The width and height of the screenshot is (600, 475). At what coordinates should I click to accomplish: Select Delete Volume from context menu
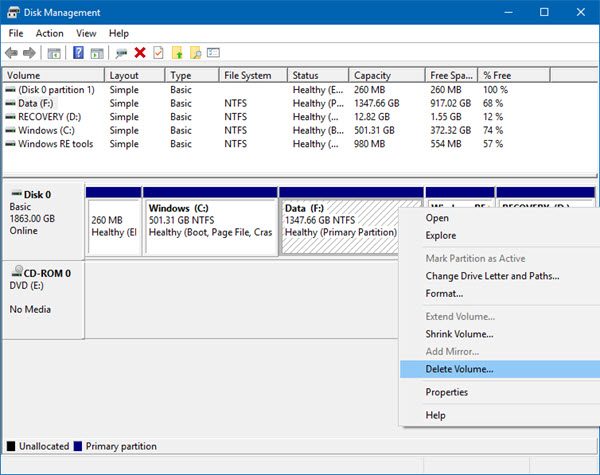coord(459,369)
